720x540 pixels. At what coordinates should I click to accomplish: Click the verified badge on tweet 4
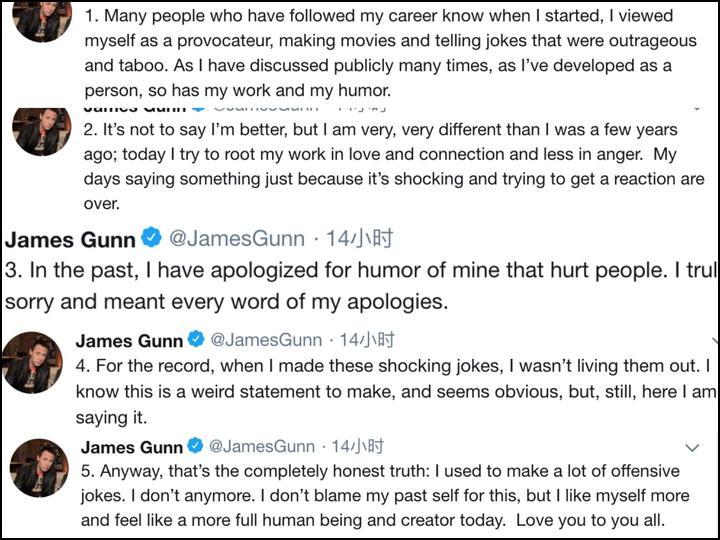click(x=197, y=340)
